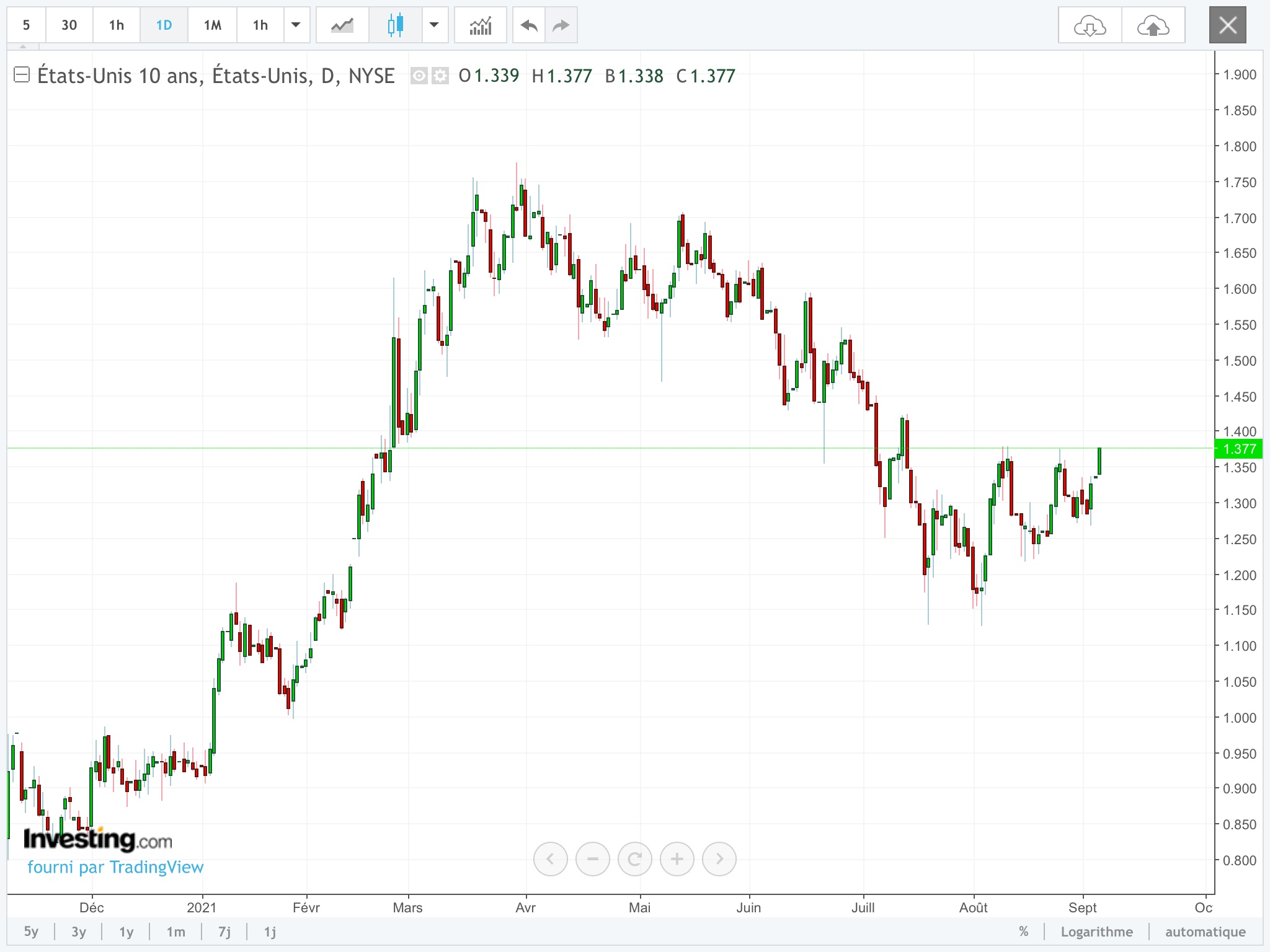
Task: Select the candlestick chart style icon
Action: click(395, 25)
